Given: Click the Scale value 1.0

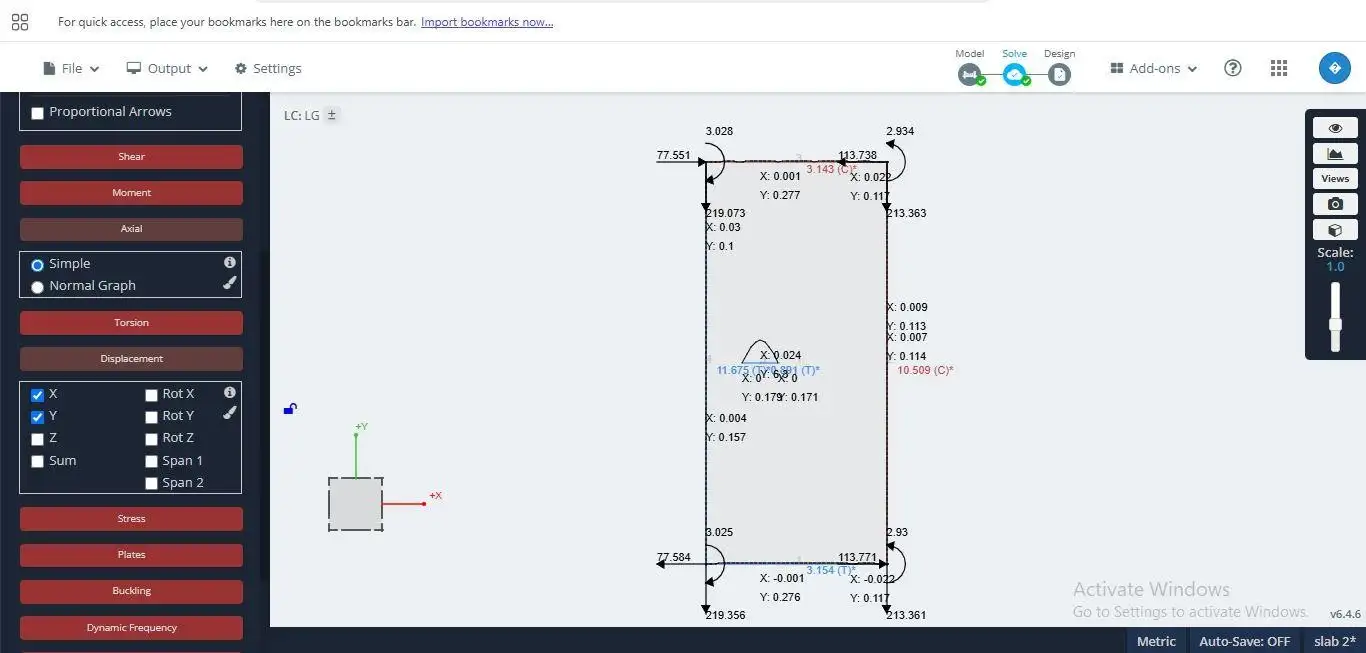Looking at the screenshot, I should 1335,267.
